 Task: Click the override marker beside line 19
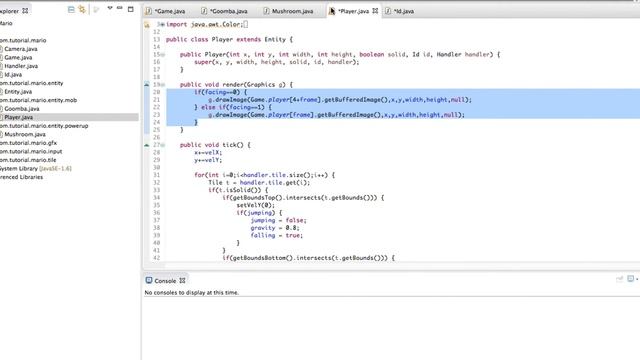(x=147, y=84)
